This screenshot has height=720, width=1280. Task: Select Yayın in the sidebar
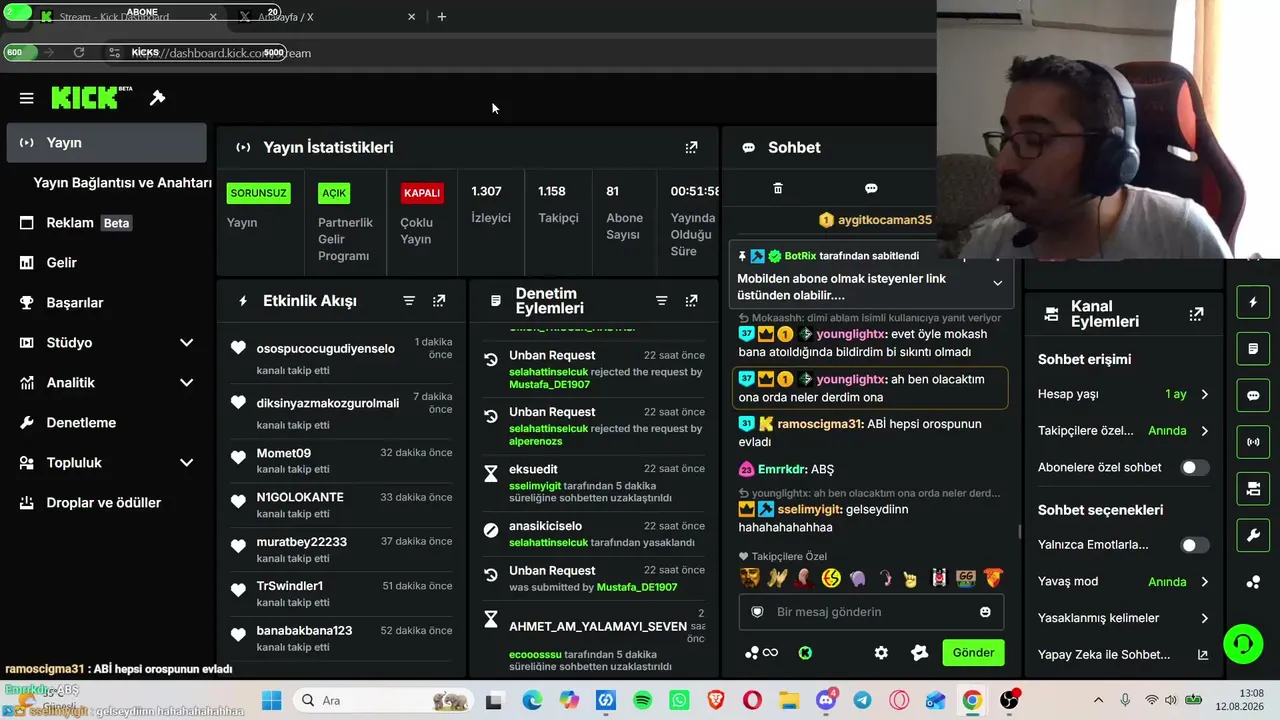[x=106, y=143]
